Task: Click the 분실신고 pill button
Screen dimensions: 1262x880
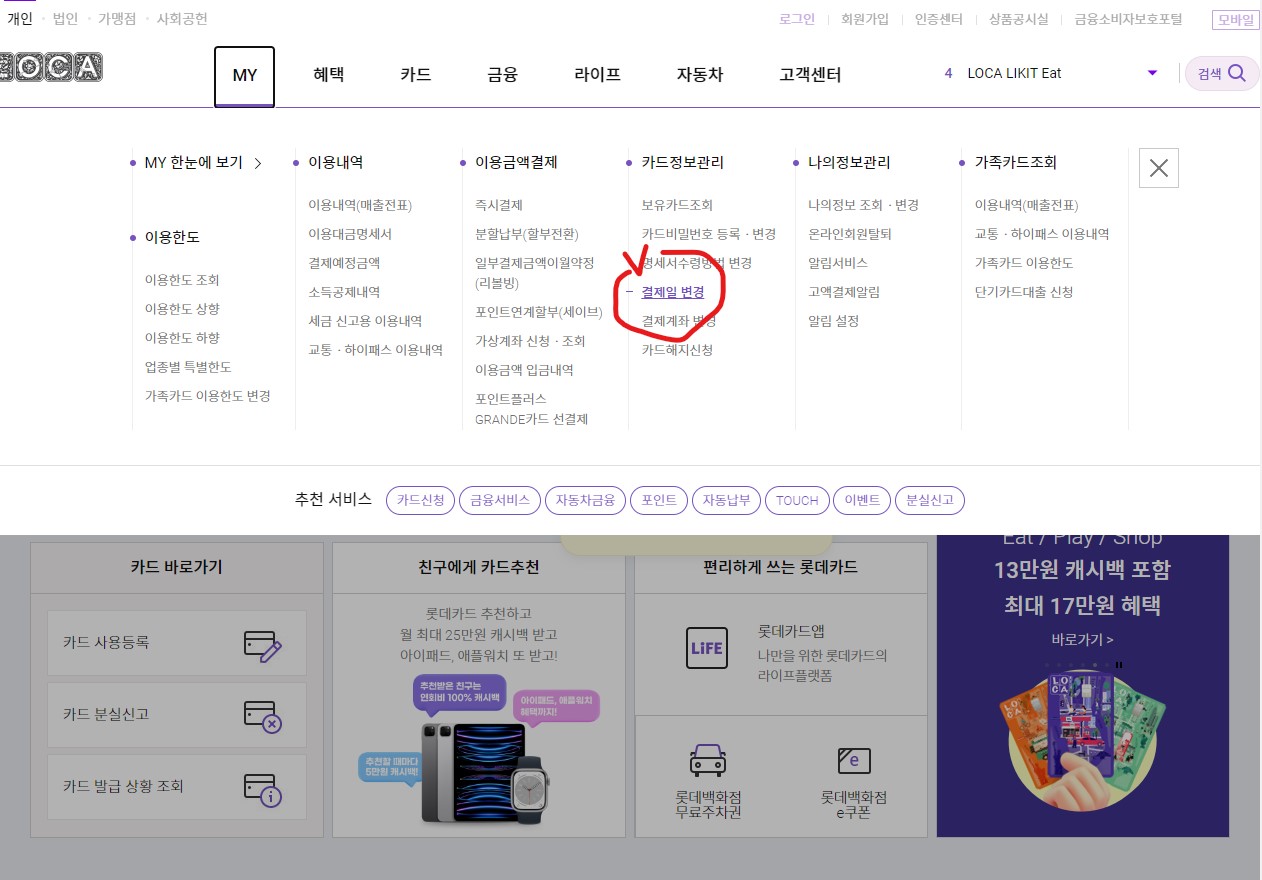Action: point(930,500)
